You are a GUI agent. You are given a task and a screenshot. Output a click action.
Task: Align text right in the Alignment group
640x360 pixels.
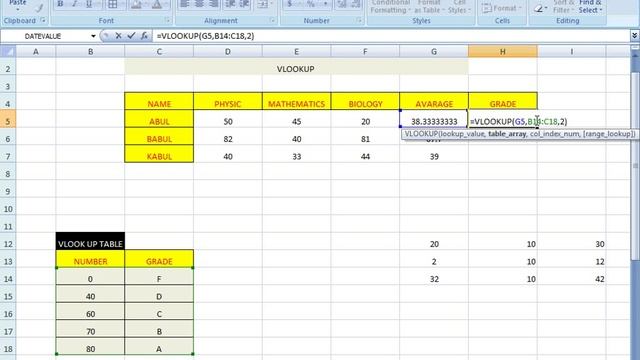[x=213, y=4]
